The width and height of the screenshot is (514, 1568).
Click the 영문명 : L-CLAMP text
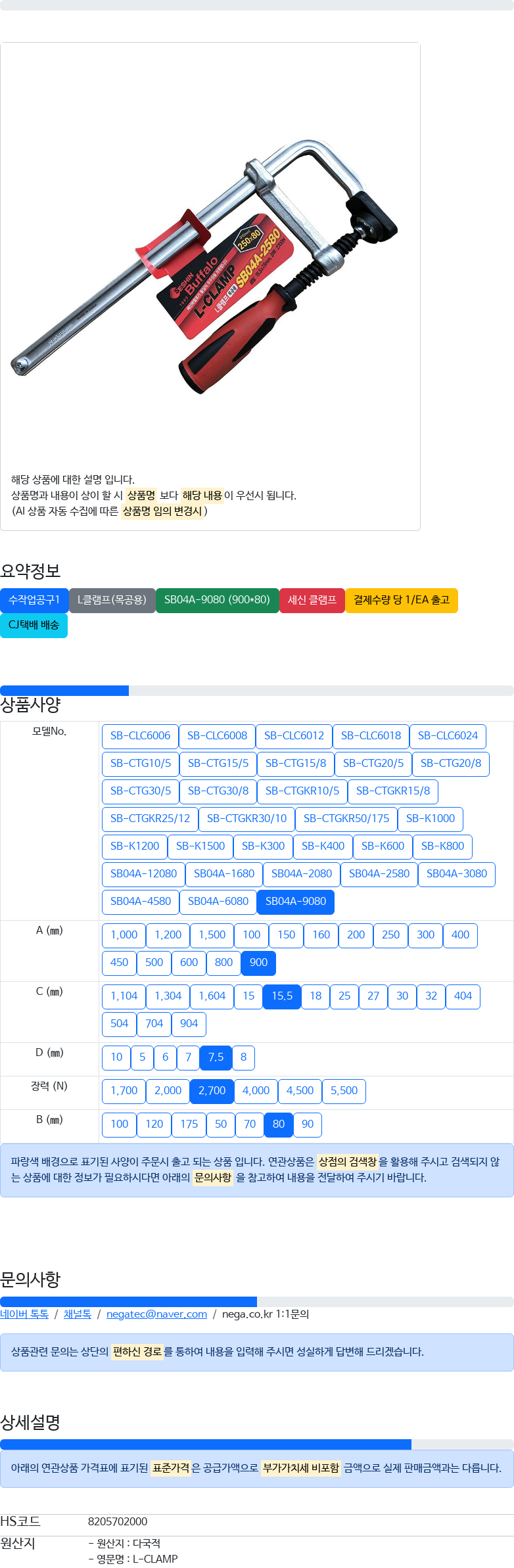tap(133, 1559)
